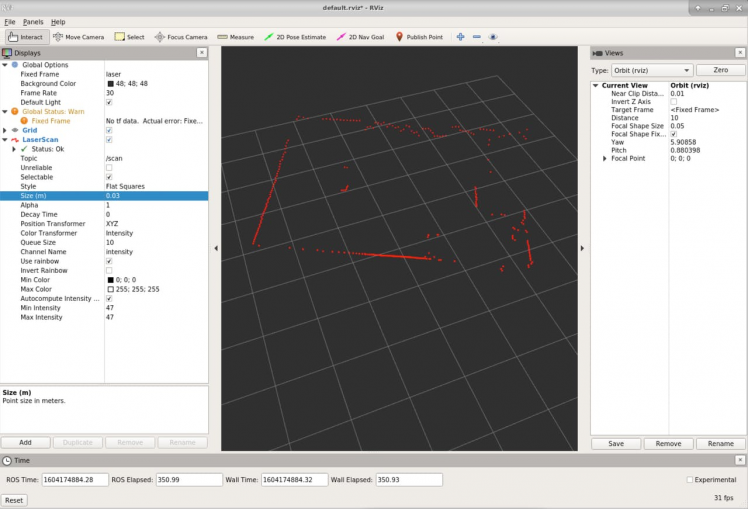Select the Interact tool
Image resolution: width=748 pixels, height=509 pixels.
point(26,37)
